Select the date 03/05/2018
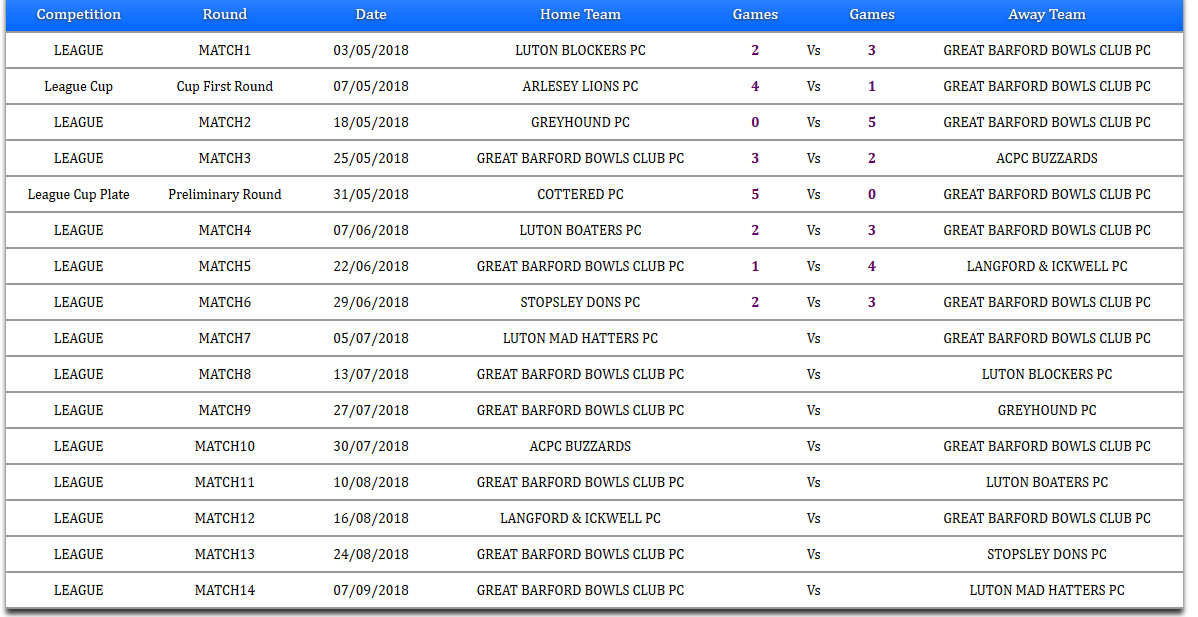The image size is (1198, 617). tap(371, 50)
